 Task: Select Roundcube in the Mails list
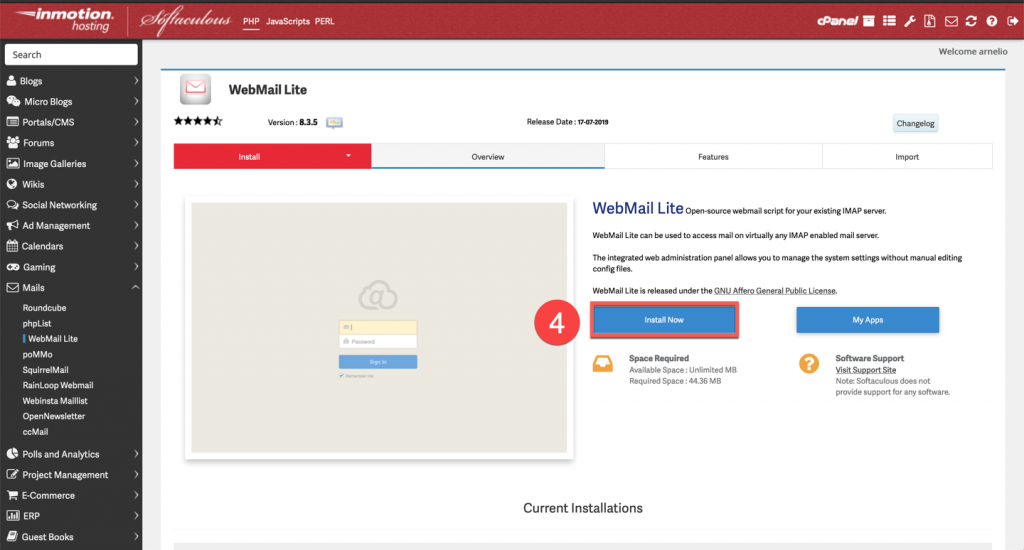44,308
